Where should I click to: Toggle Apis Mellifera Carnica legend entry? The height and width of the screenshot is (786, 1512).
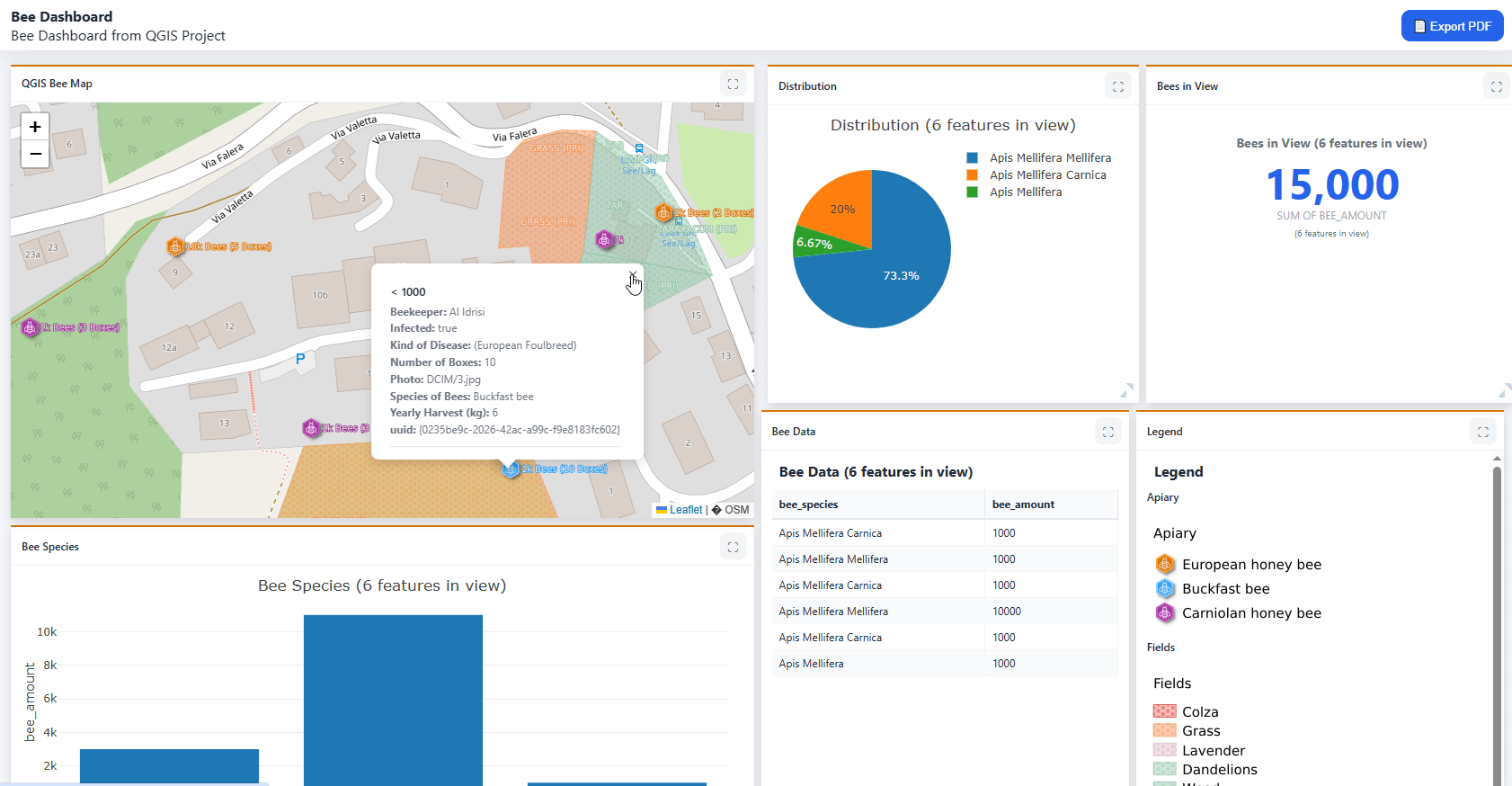(x=1047, y=175)
